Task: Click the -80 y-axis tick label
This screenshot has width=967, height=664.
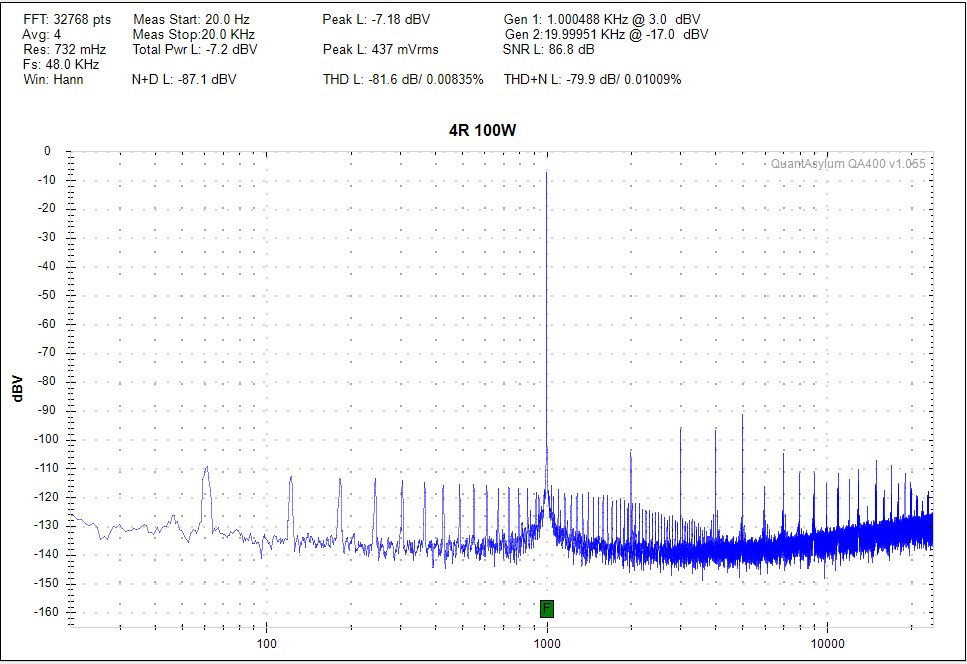Action: [x=46, y=382]
